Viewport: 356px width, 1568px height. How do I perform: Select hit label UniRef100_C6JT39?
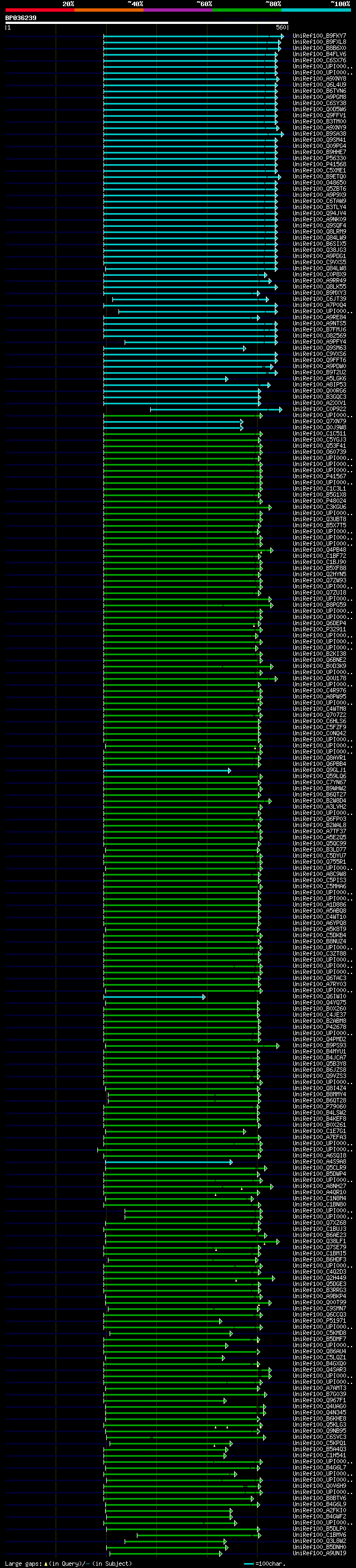[319, 299]
